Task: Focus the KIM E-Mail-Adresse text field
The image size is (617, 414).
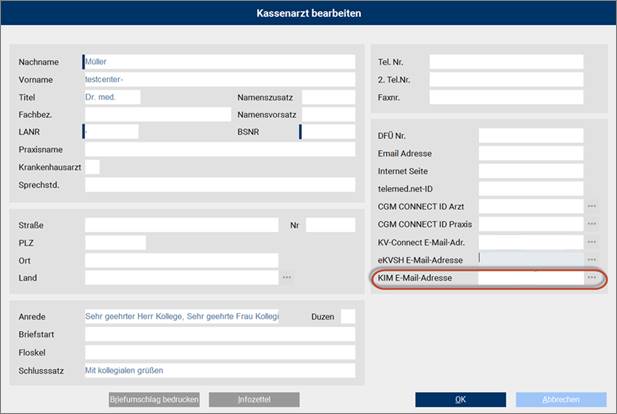Action: 530,277
